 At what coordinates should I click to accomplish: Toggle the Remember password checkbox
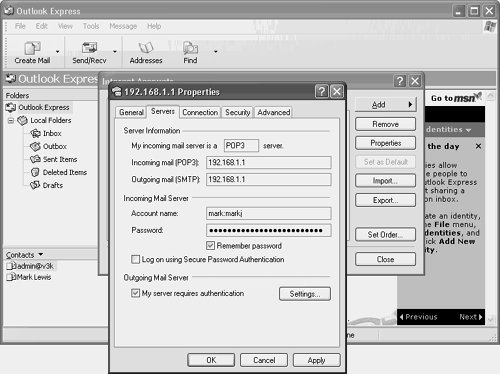click(210, 246)
